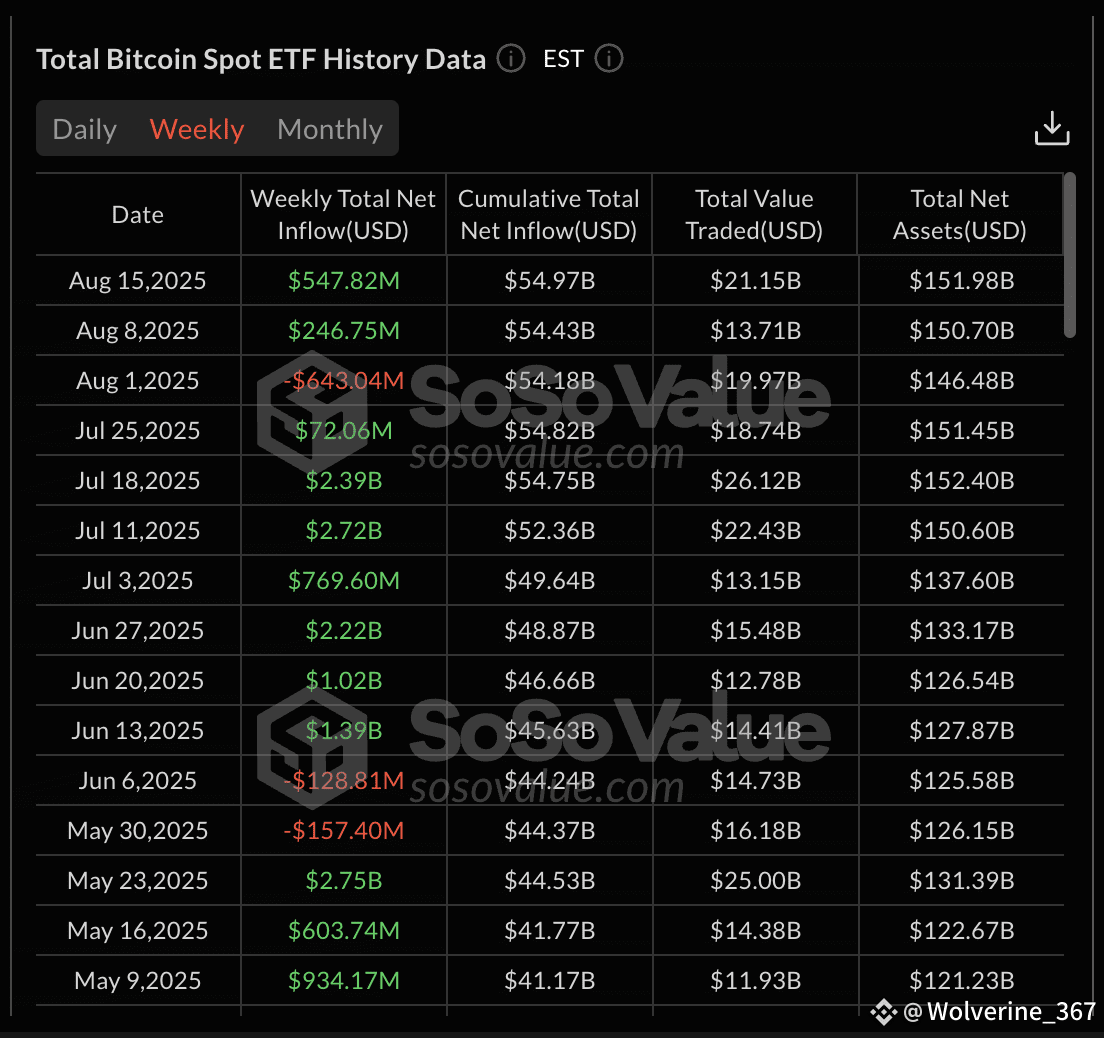Switch to the Daily tab

tap(84, 129)
